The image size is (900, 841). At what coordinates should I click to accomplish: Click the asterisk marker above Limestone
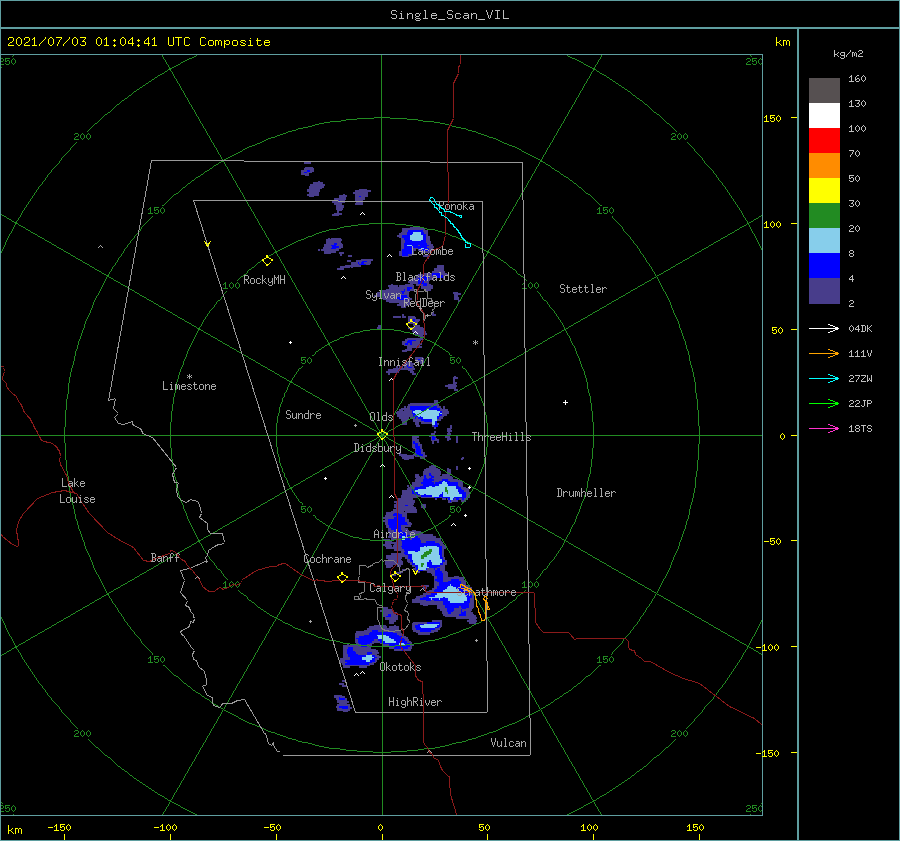click(189, 377)
